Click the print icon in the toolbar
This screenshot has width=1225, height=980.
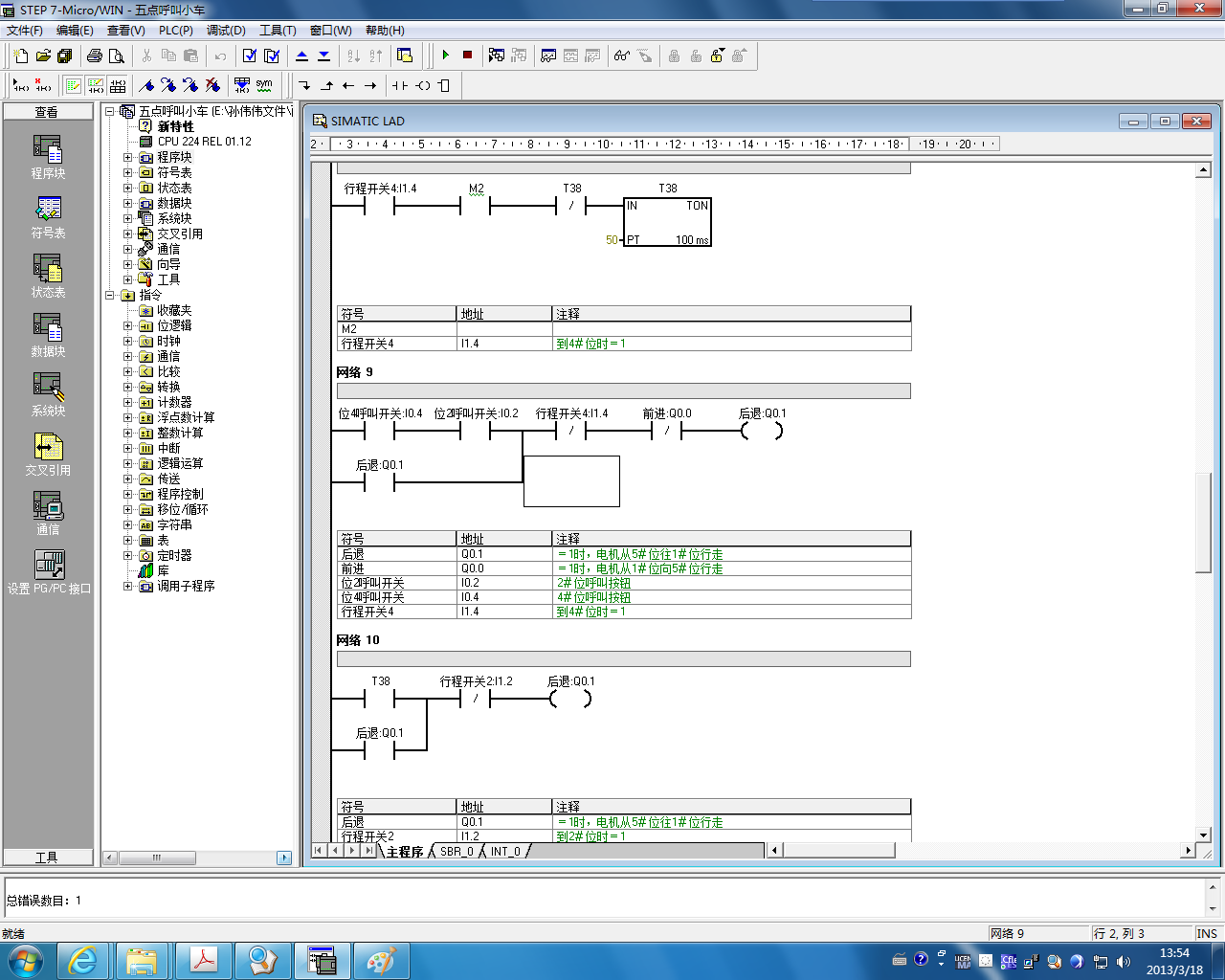click(94, 56)
